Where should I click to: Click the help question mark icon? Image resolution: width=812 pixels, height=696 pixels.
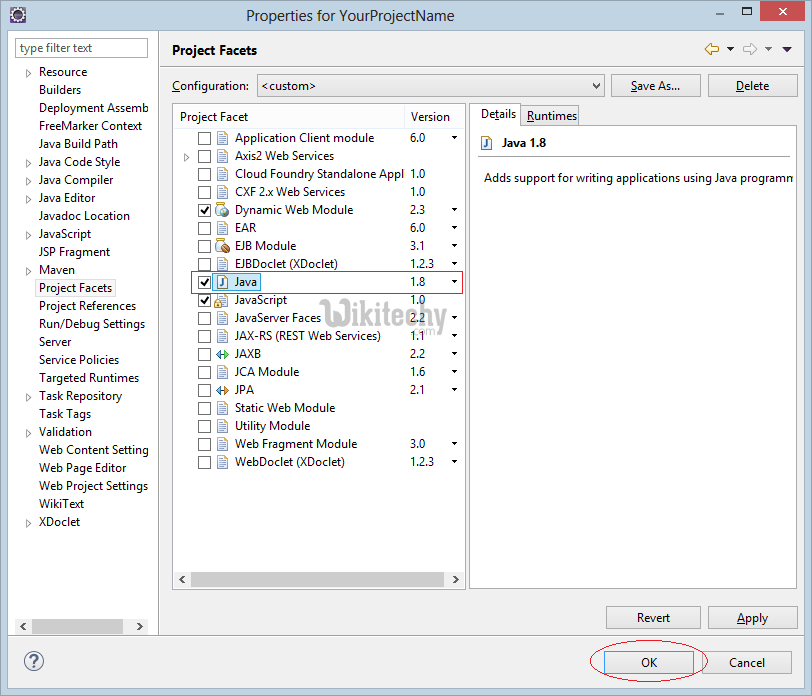pos(34,661)
